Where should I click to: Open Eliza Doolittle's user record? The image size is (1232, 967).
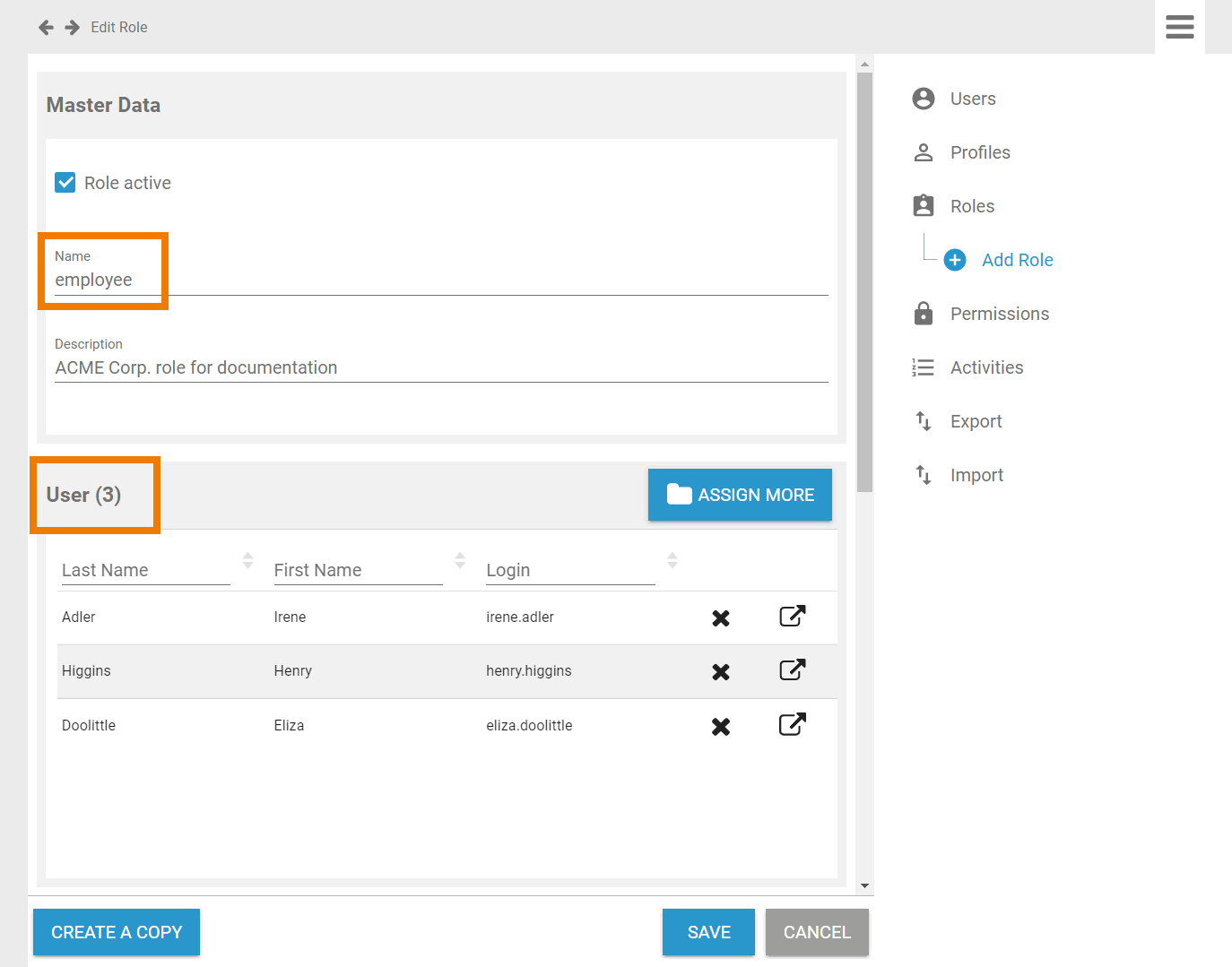click(x=793, y=723)
